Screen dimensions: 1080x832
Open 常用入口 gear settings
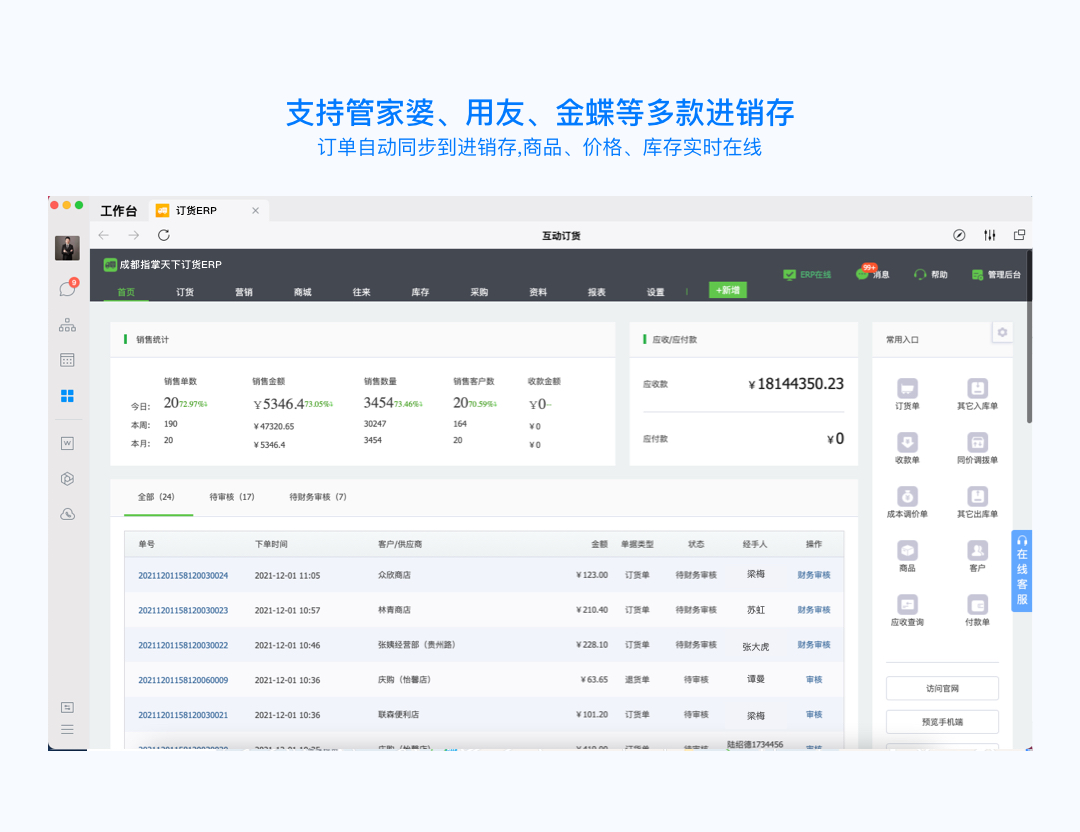(1002, 333)
